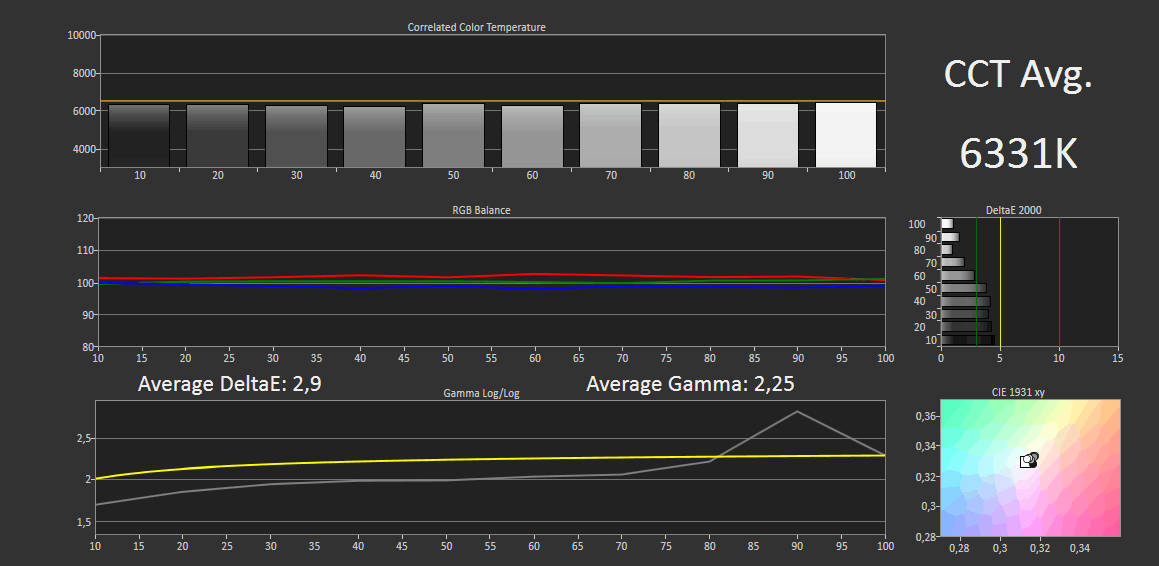Click the "15" axis label in DeltaE 2000 chart

[x=1117, y=358]
